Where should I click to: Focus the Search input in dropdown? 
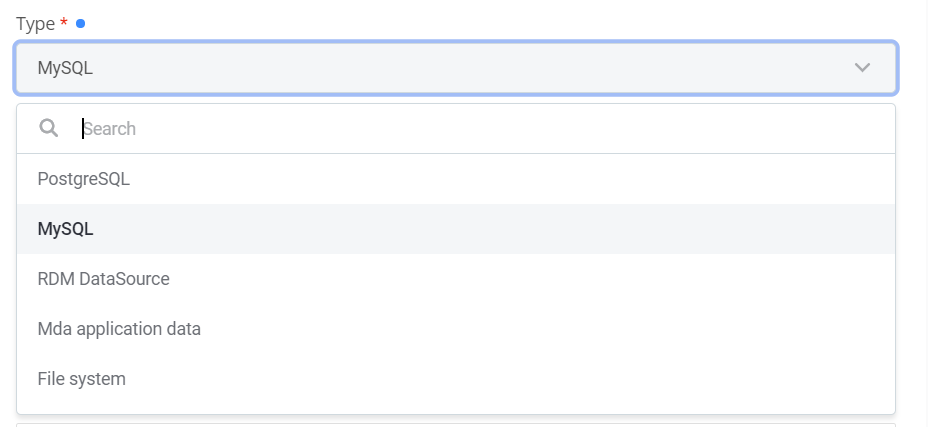pos(480,129)
